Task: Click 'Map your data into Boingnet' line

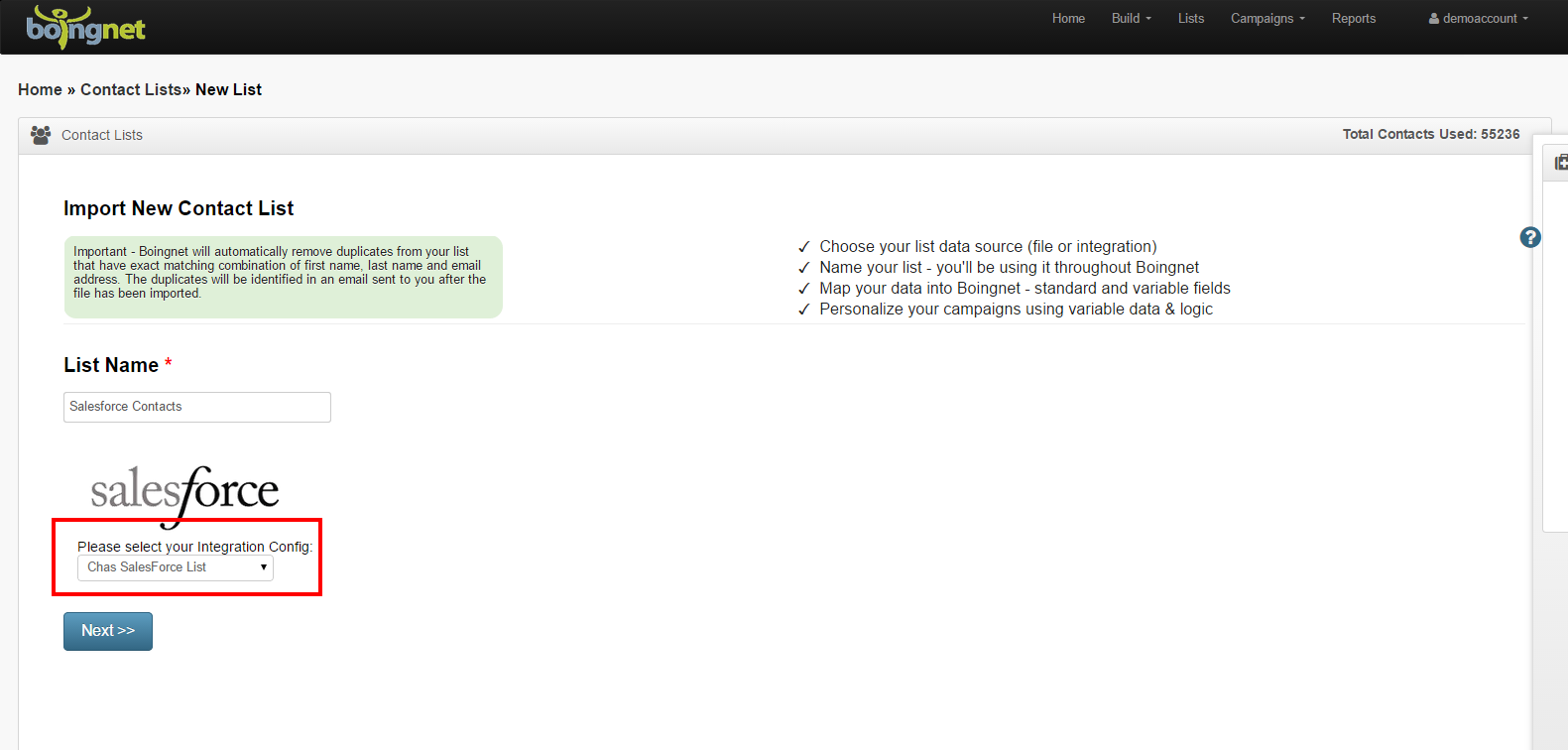Action: coord(1025,288)
